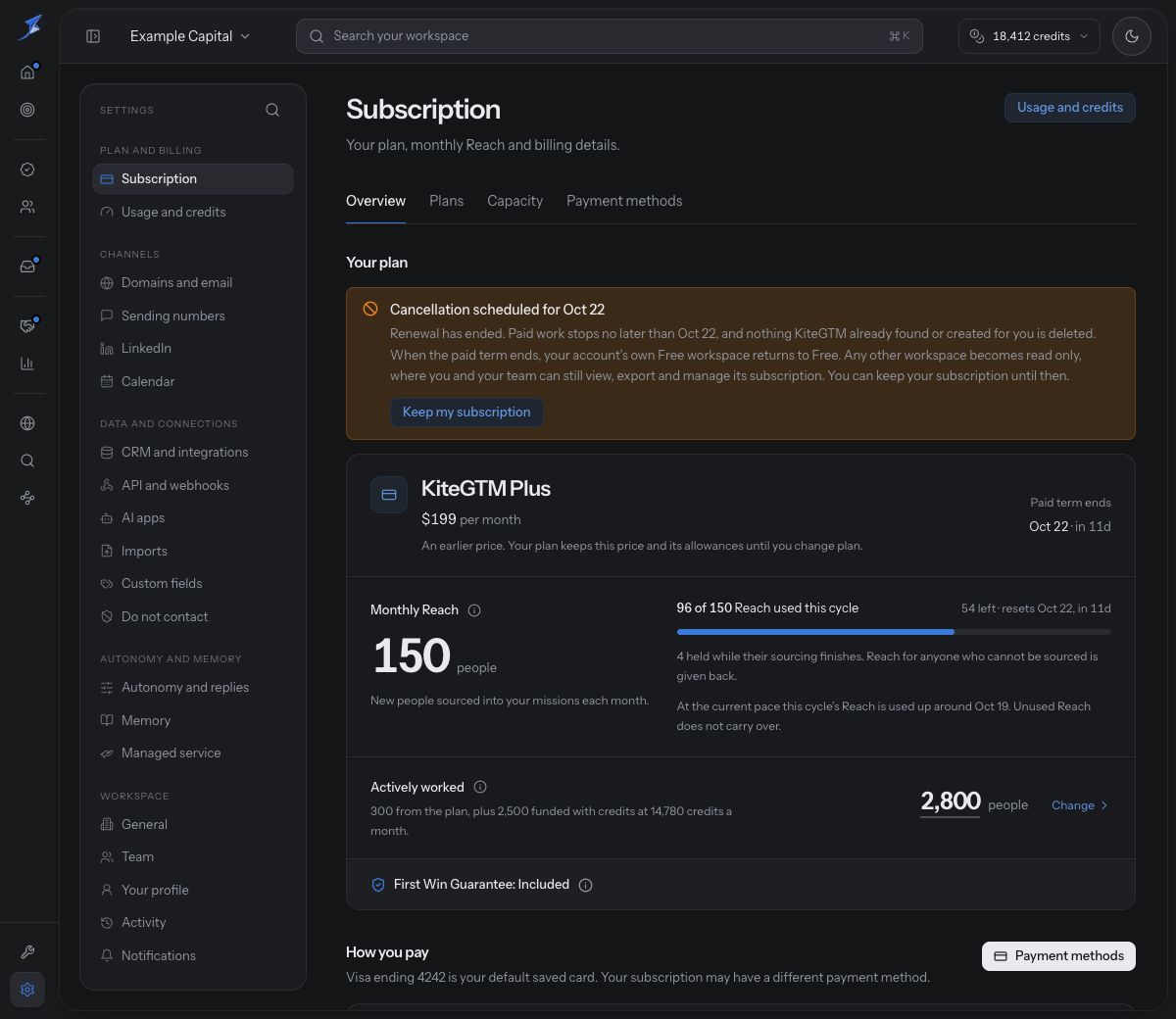
Task: Open Sending numbers settings
Action: pyautogui.click(x=193, y=315)
